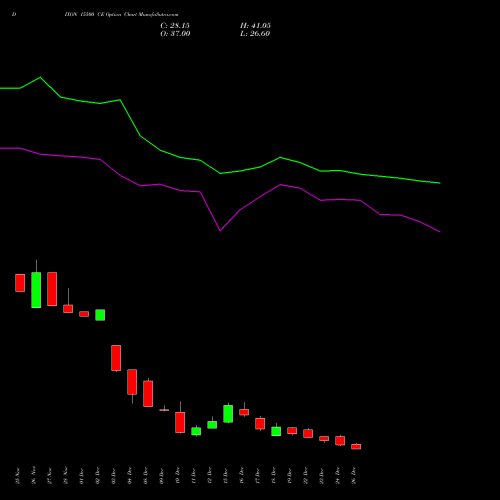Click the red candle for 10 Dec
The height and width of the screenshot is (500, 500).
[180, 423]
